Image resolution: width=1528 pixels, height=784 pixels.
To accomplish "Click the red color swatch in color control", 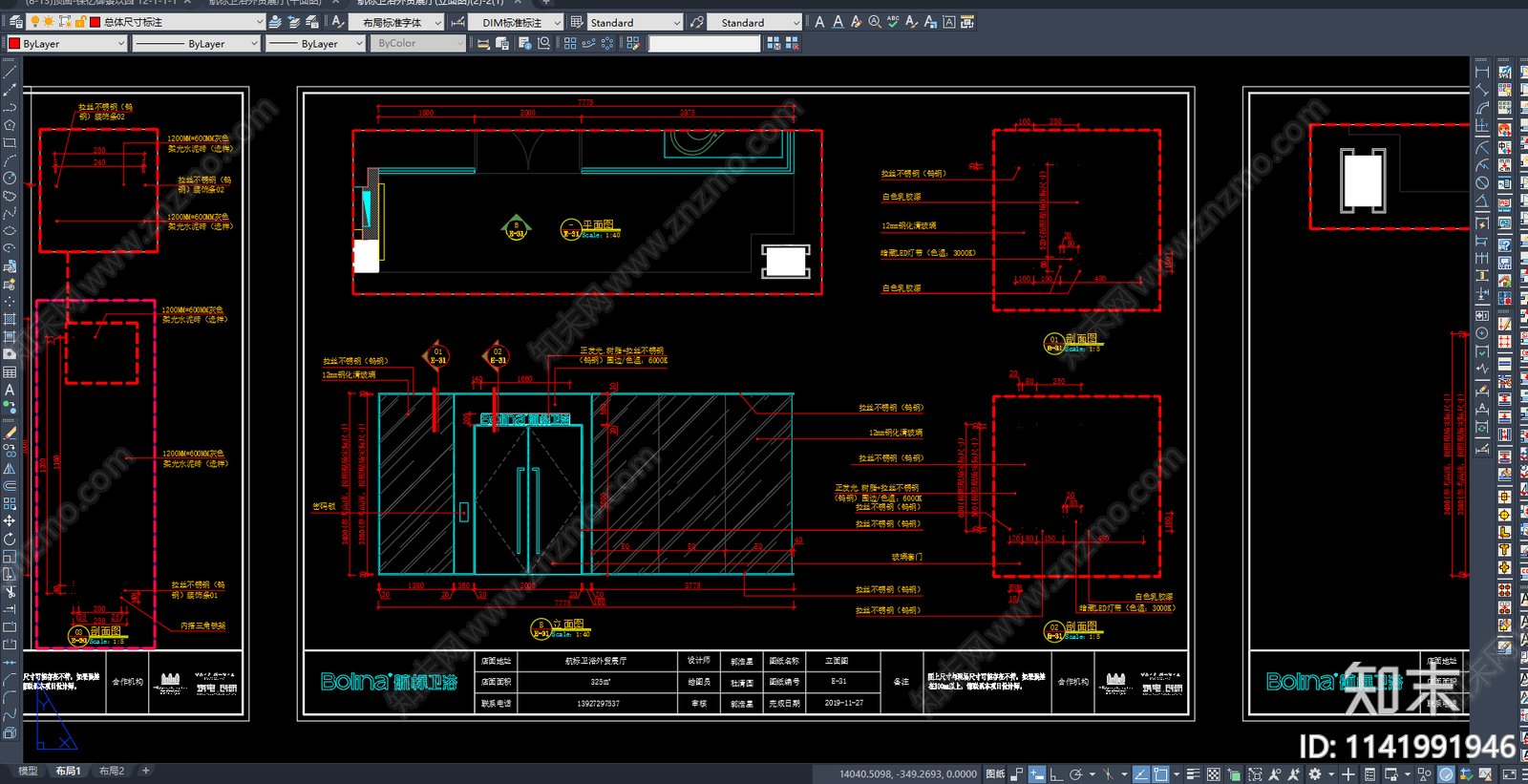I will (14, 43).
